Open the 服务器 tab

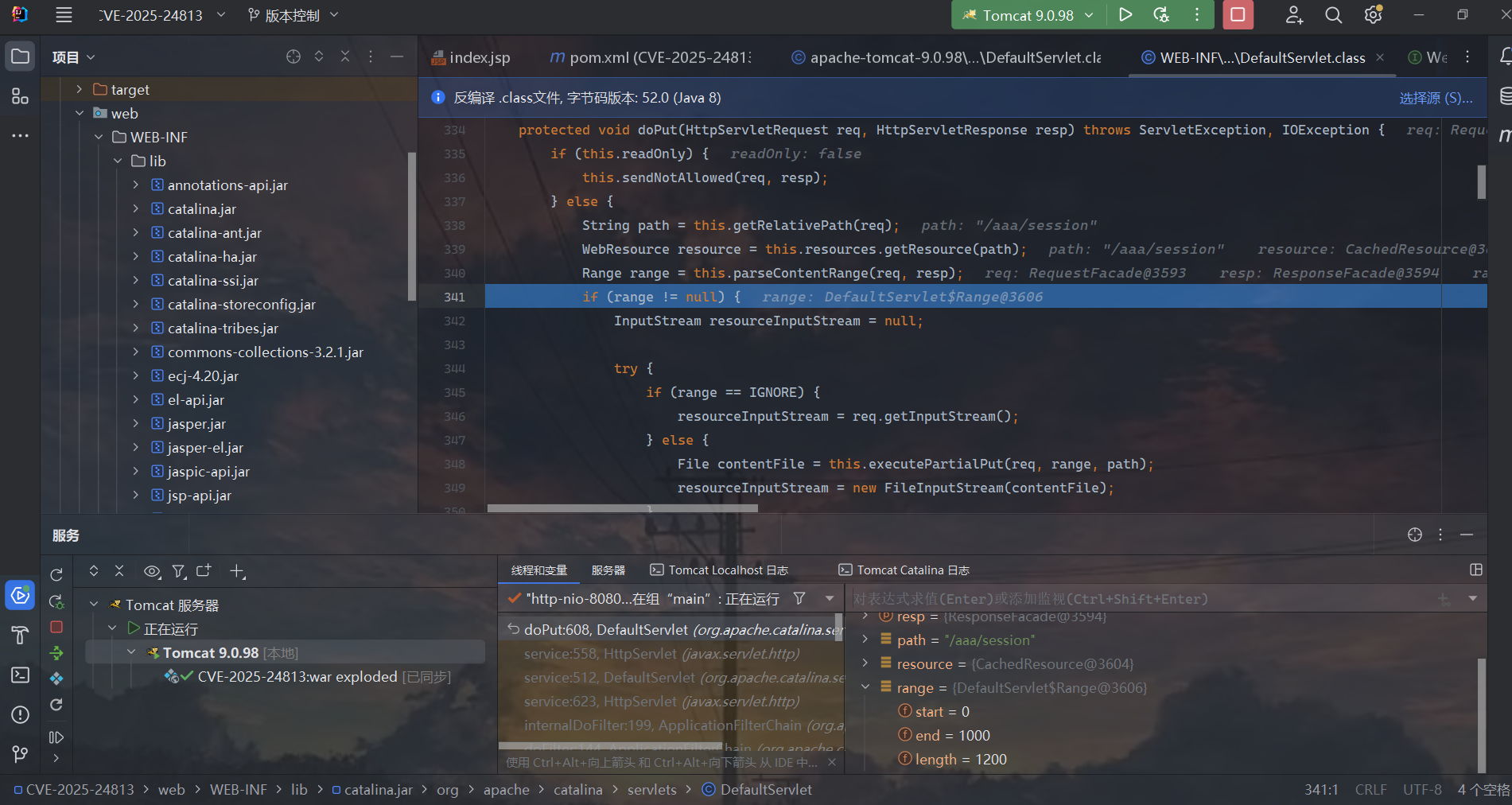[x=608, y=570]
